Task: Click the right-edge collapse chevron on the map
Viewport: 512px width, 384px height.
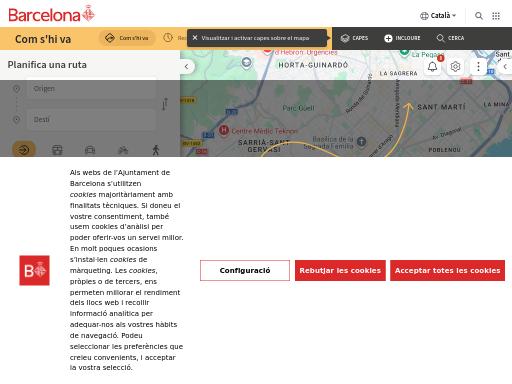Action: (506, 66)
